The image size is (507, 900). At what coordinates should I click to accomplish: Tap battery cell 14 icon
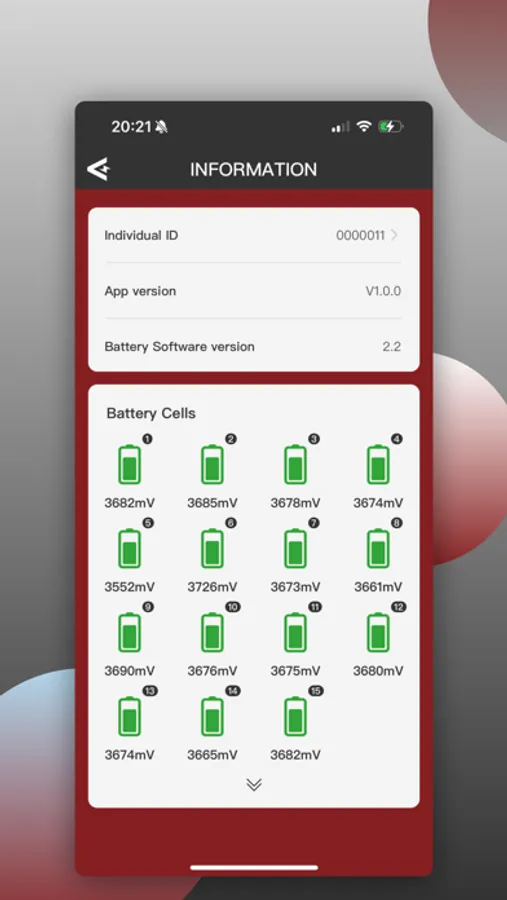(x=212, y=716)
